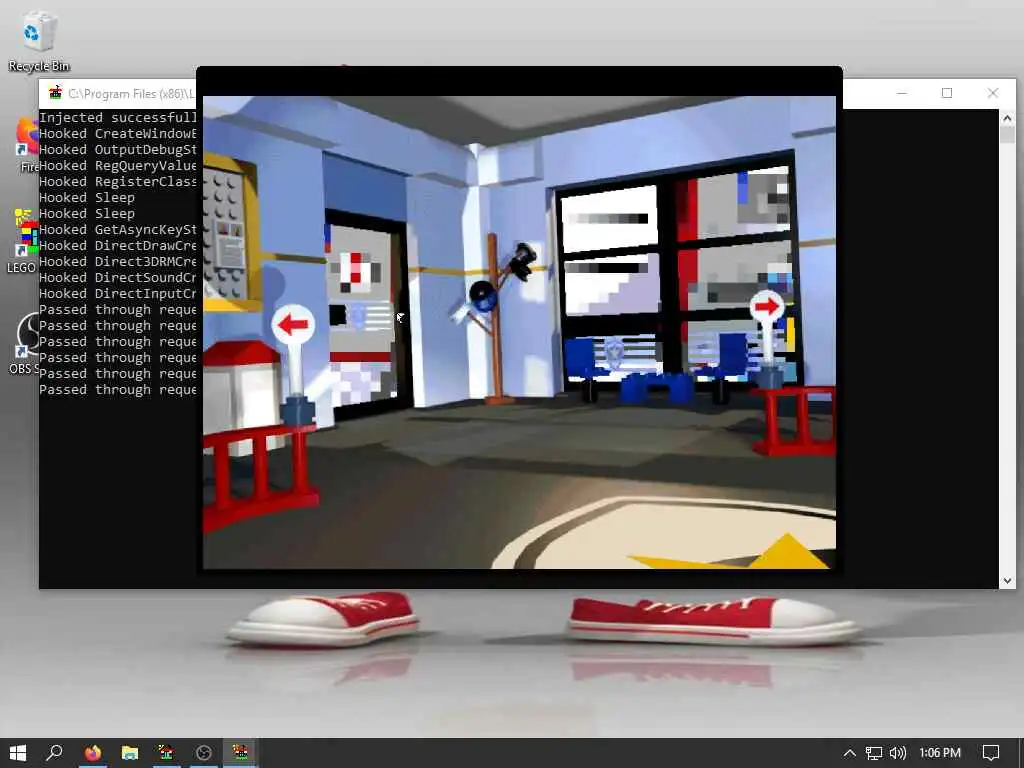Viewport: 1024px width, 768px height.
Task: Click the red right arrow sign in game
Action: [767, 306]
